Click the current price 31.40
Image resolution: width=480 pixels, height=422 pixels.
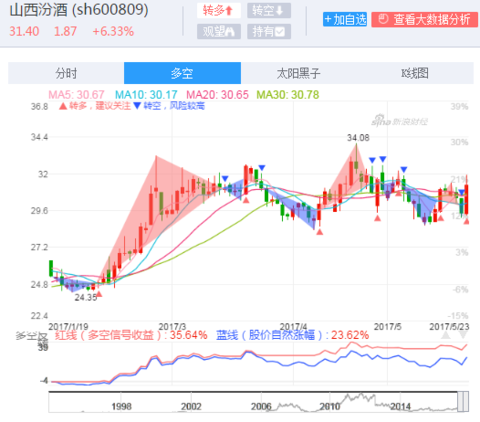point(24,32)
